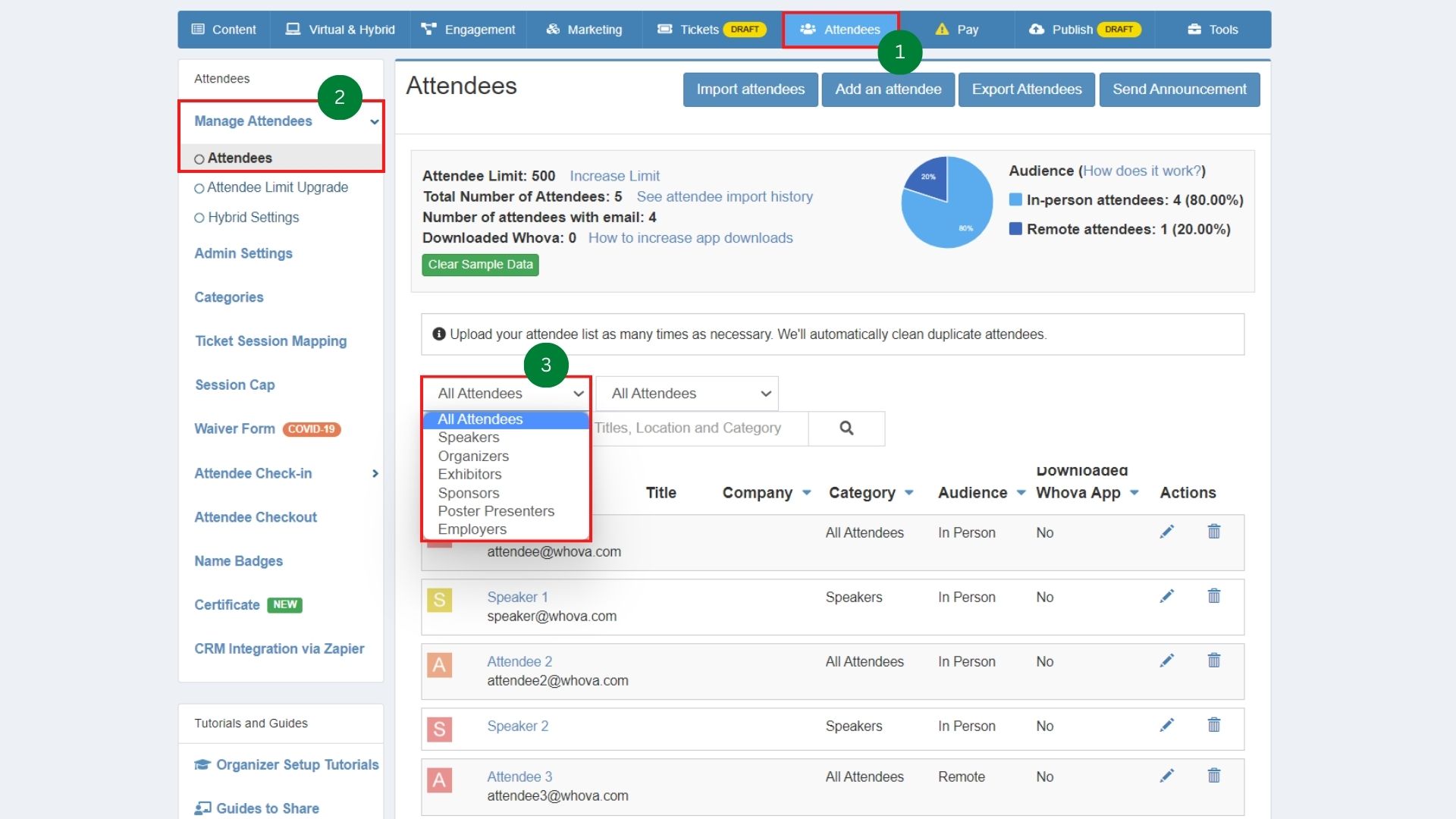The image size is (1456, 819).
Task: Open Attendee 3's edit pencil icon
Action: pyautogui.click(x=1167, y=776)
